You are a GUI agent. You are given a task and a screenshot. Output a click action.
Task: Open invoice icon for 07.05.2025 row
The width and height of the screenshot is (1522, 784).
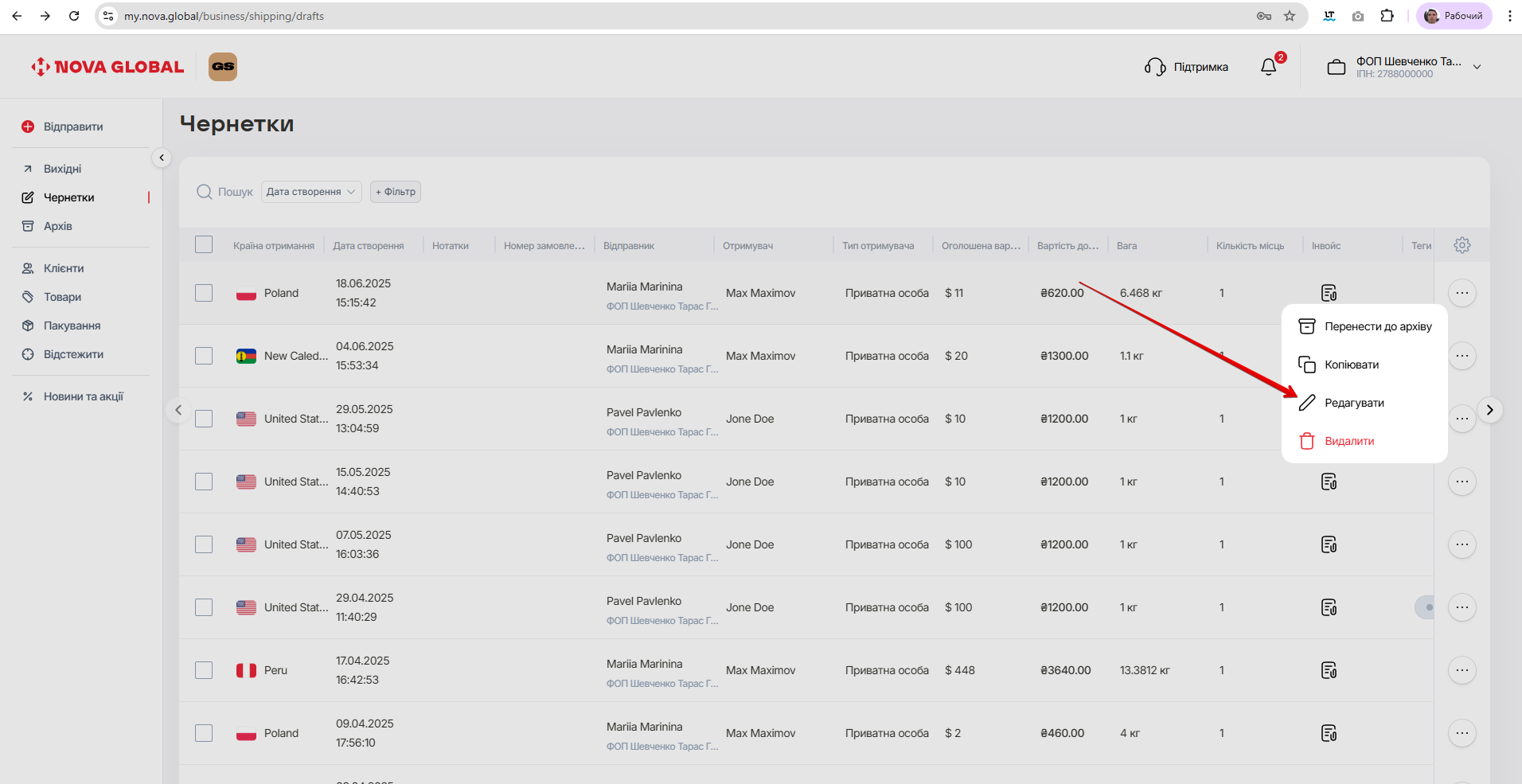[x=1329, y=544]
